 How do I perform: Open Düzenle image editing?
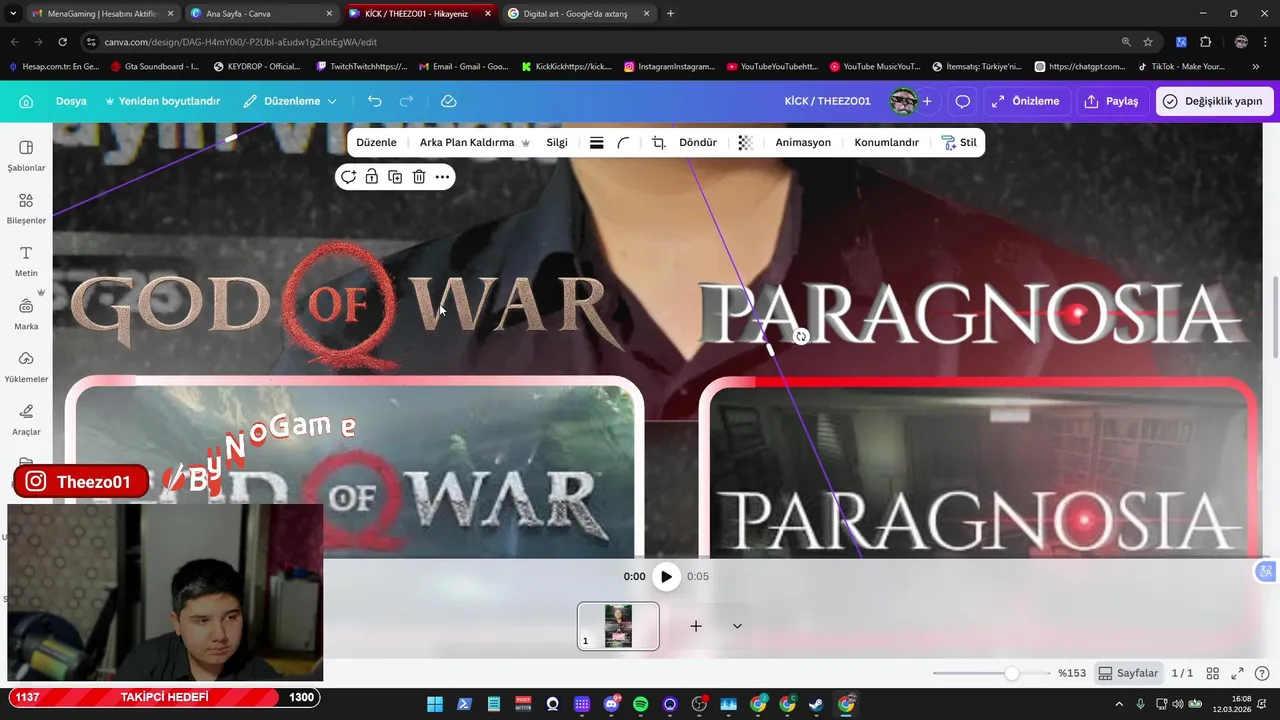376,142
